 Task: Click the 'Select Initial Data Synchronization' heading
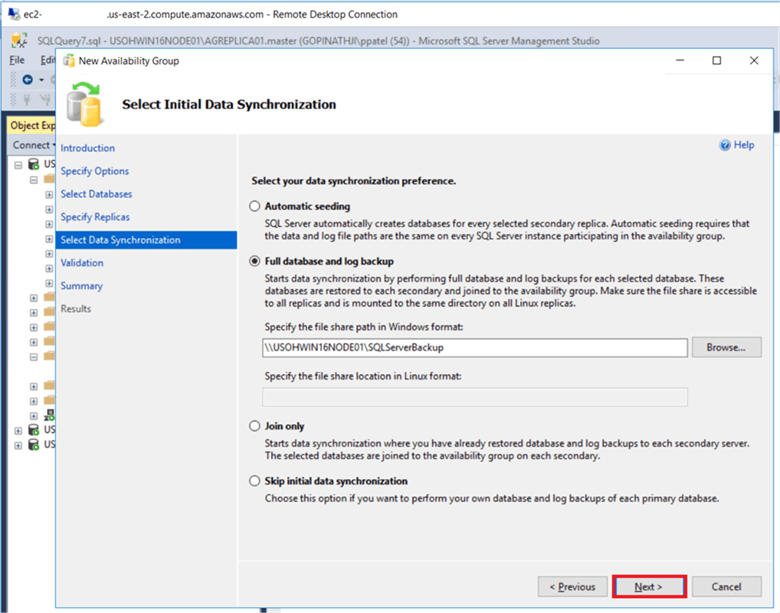click(x=229, y=104)
